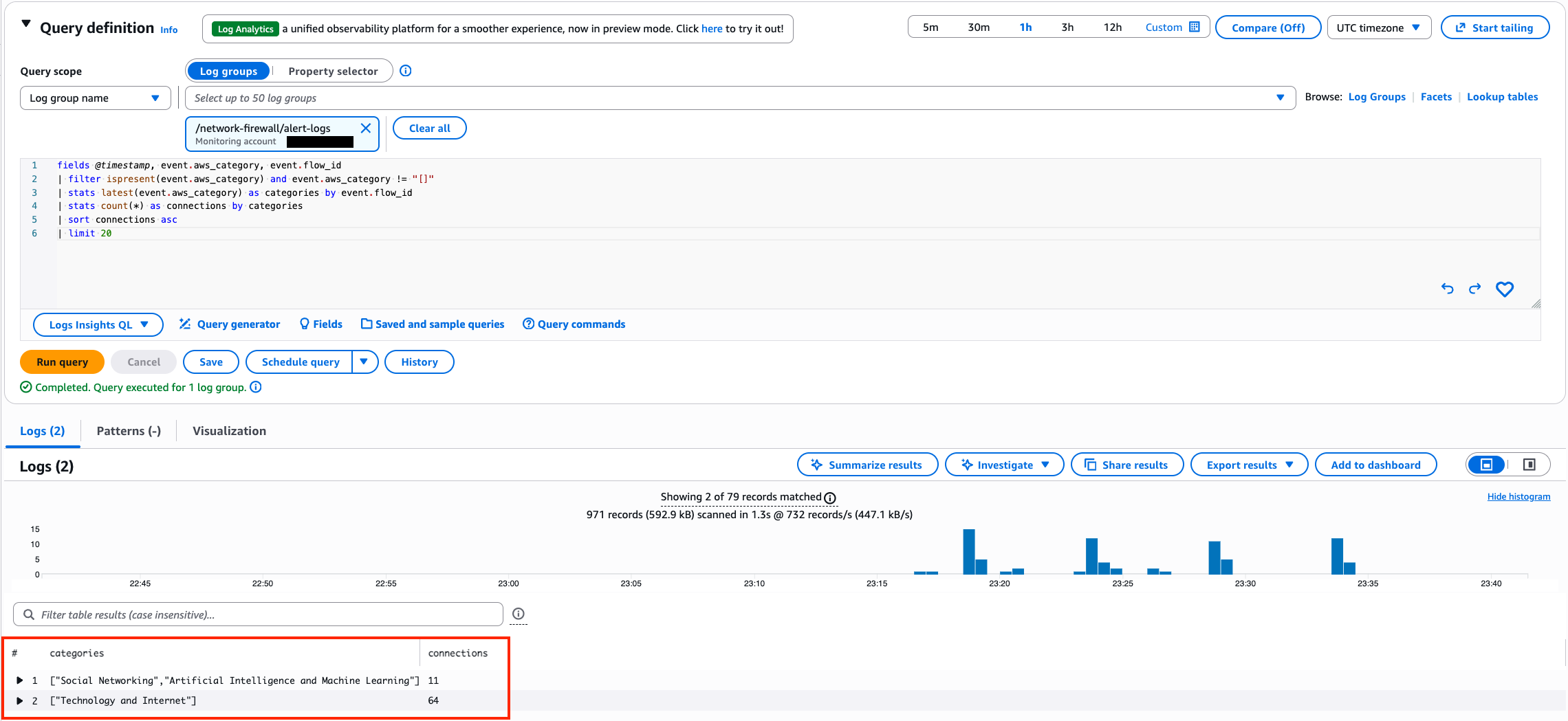Open the Fields panel
Screen dimensions: 1568x721
(x=321, y=324)
